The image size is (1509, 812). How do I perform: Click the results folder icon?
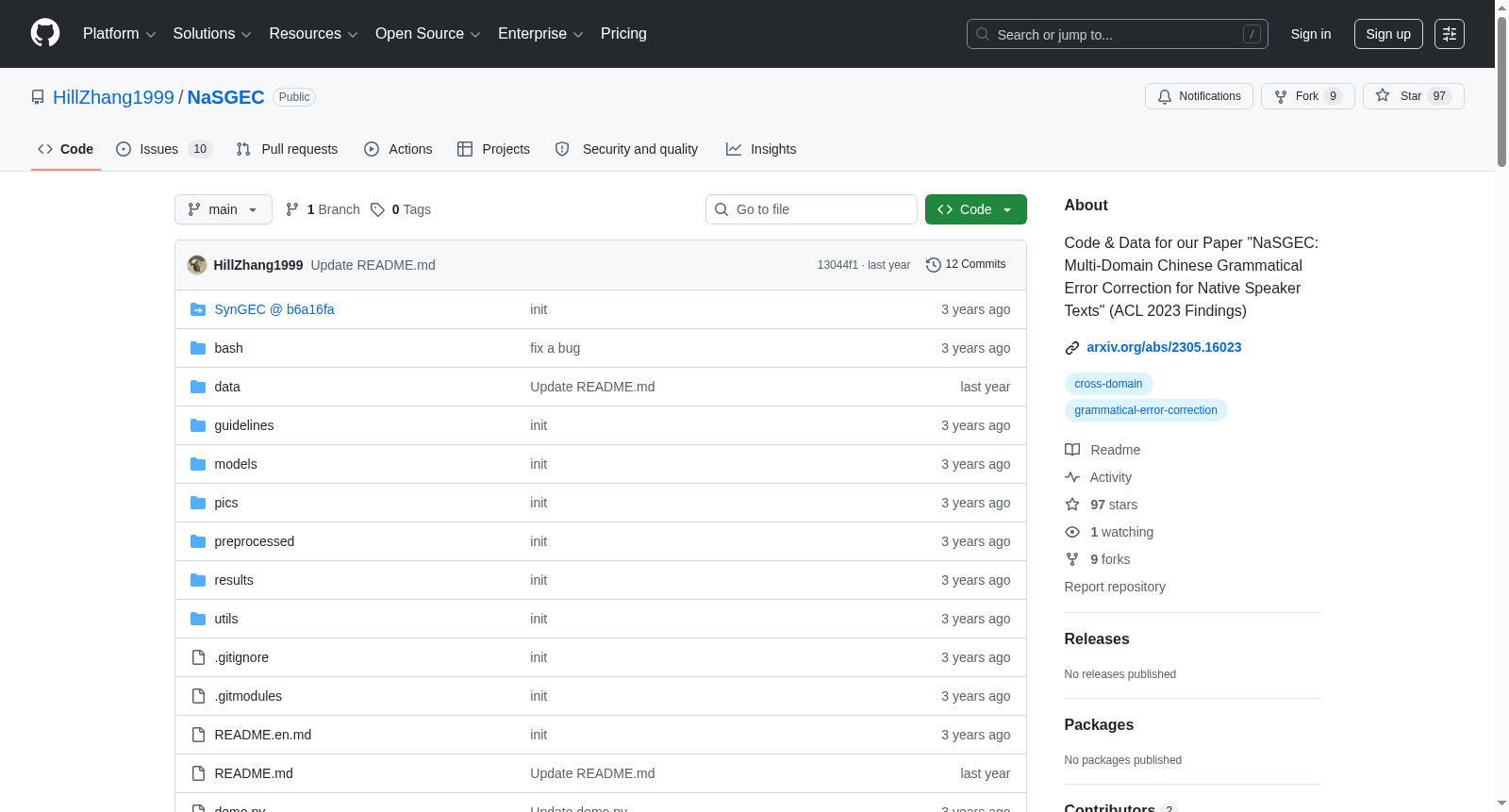tap(198, 580)
